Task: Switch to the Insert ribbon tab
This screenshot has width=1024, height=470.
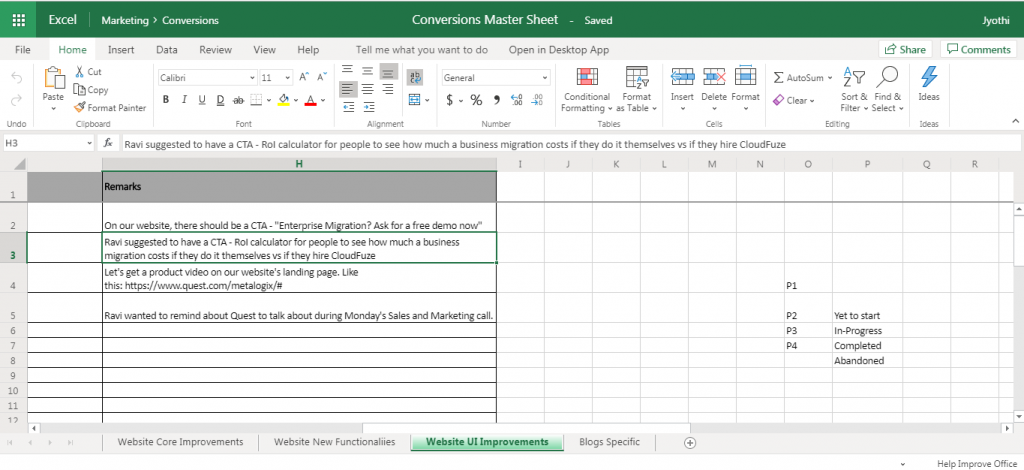Action: pos(121,50)
